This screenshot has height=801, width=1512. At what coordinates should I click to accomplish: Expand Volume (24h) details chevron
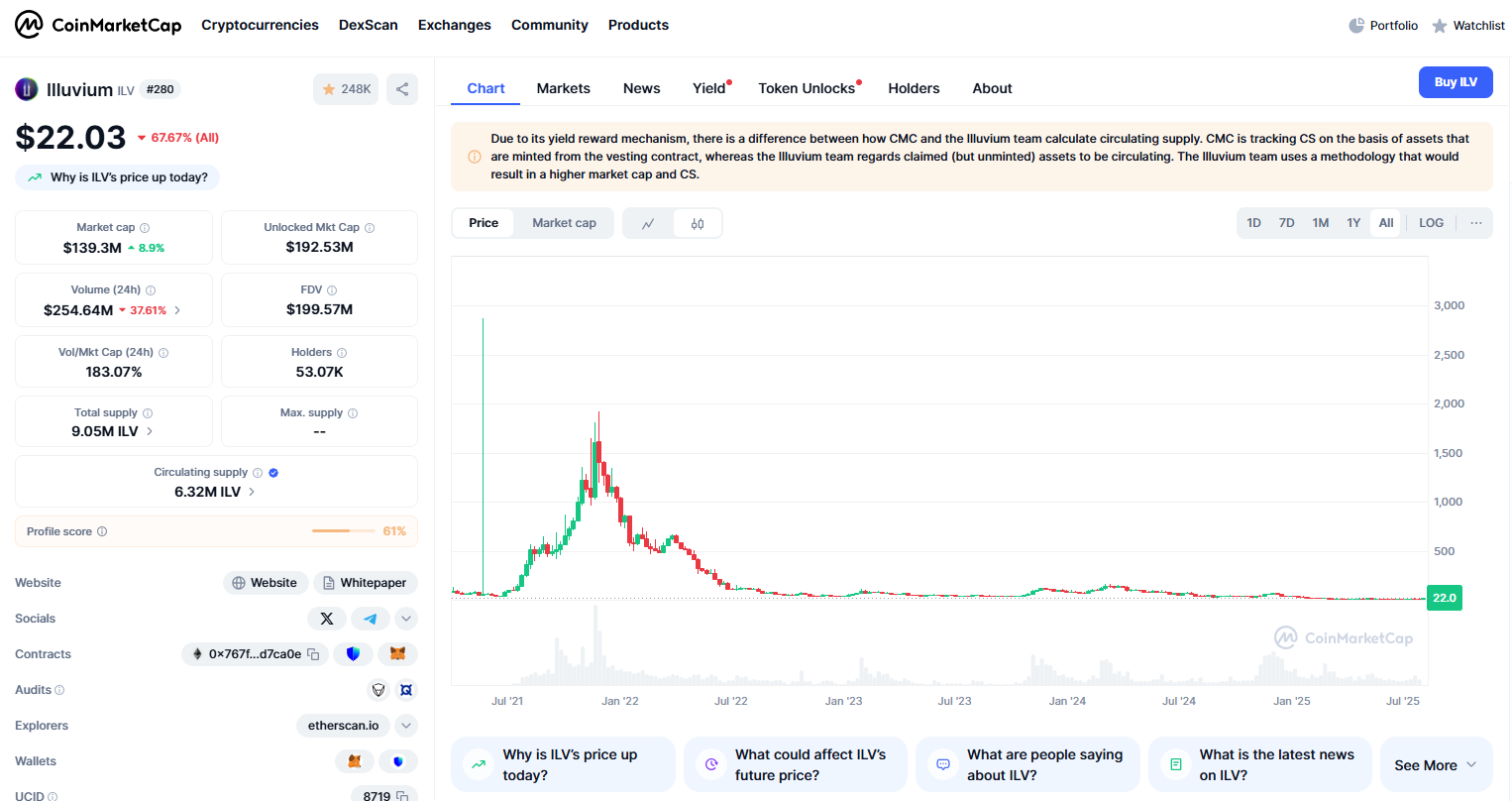tap(177, 310)
